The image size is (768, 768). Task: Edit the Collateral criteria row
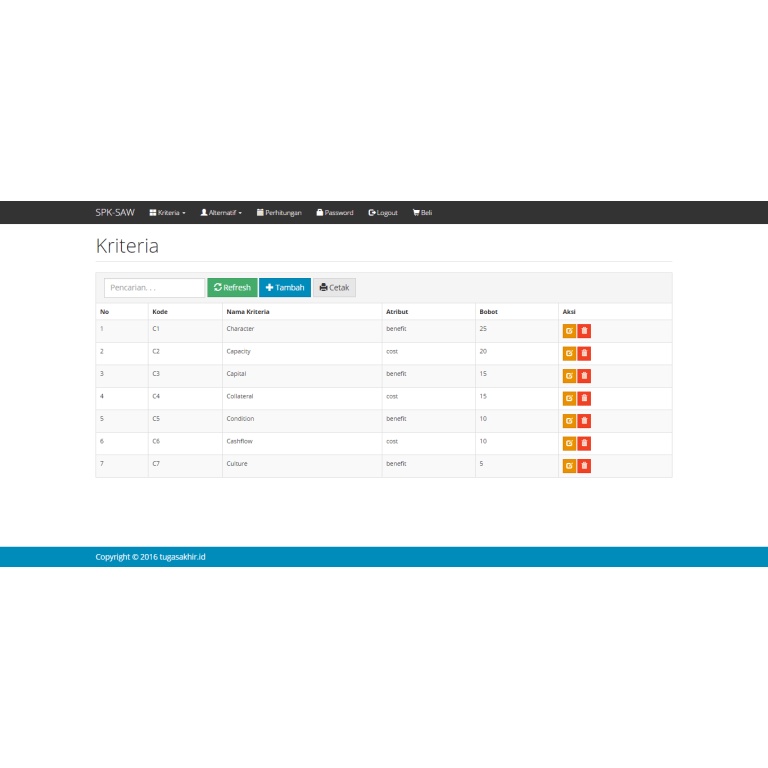[569, 399]
